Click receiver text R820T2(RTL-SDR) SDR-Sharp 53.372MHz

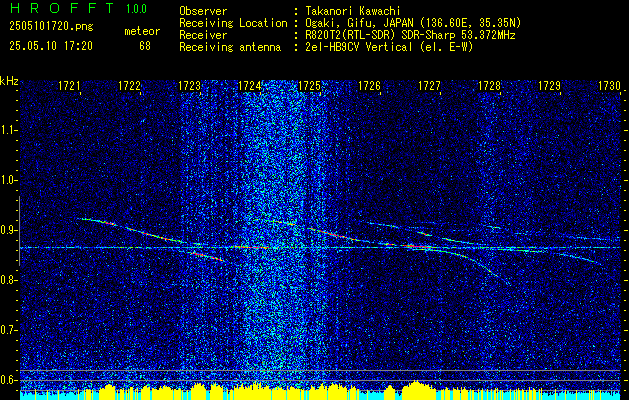[x=410, y=35]
